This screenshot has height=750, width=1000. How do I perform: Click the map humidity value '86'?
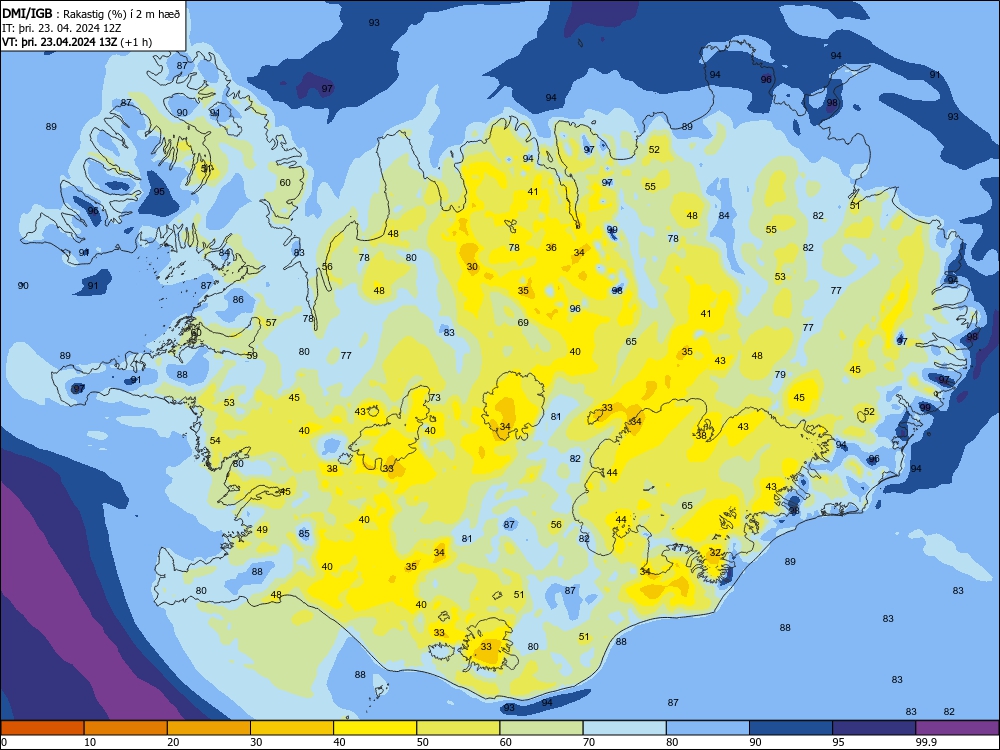pos(238,299)
